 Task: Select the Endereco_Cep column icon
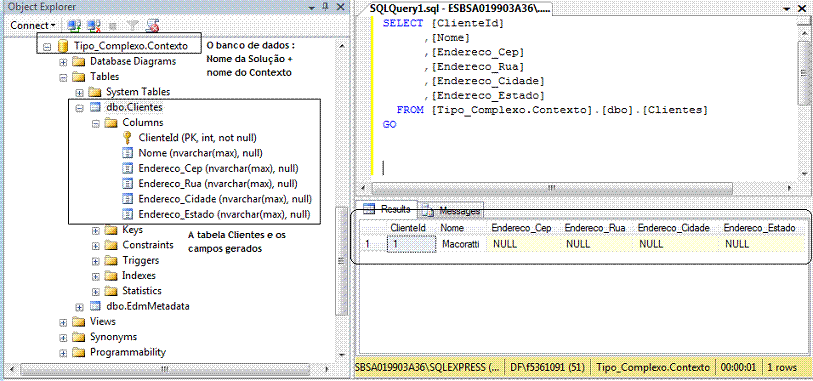point(127,168)
